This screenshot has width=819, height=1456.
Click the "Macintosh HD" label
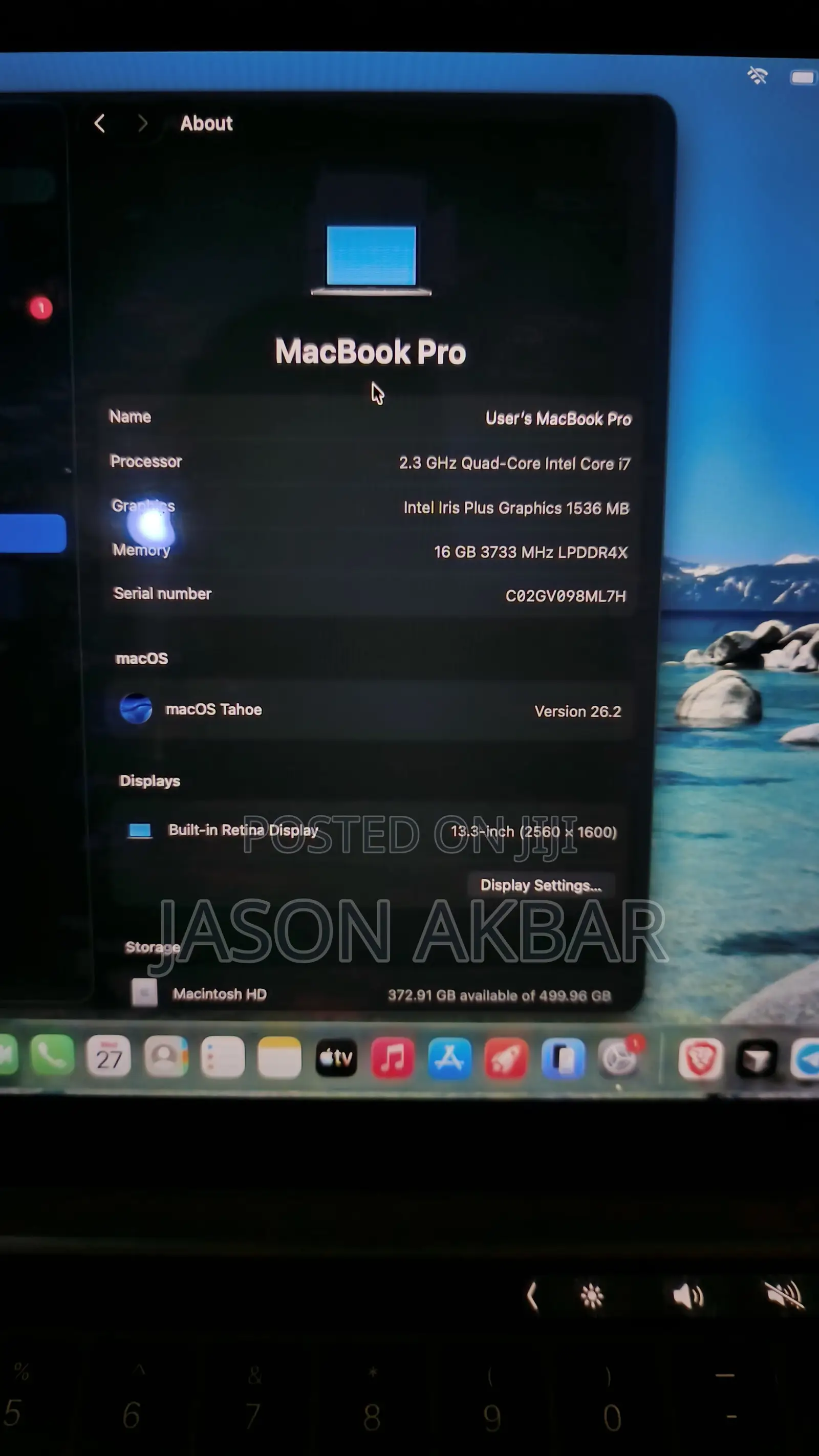pos(219,994)
